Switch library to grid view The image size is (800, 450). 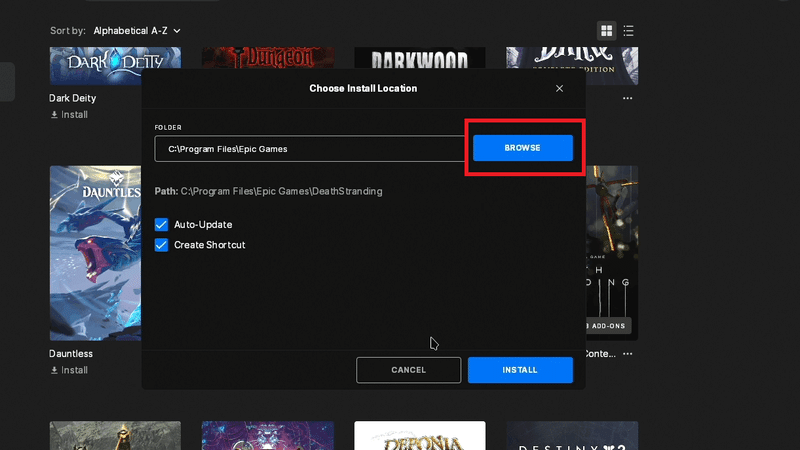606,31
